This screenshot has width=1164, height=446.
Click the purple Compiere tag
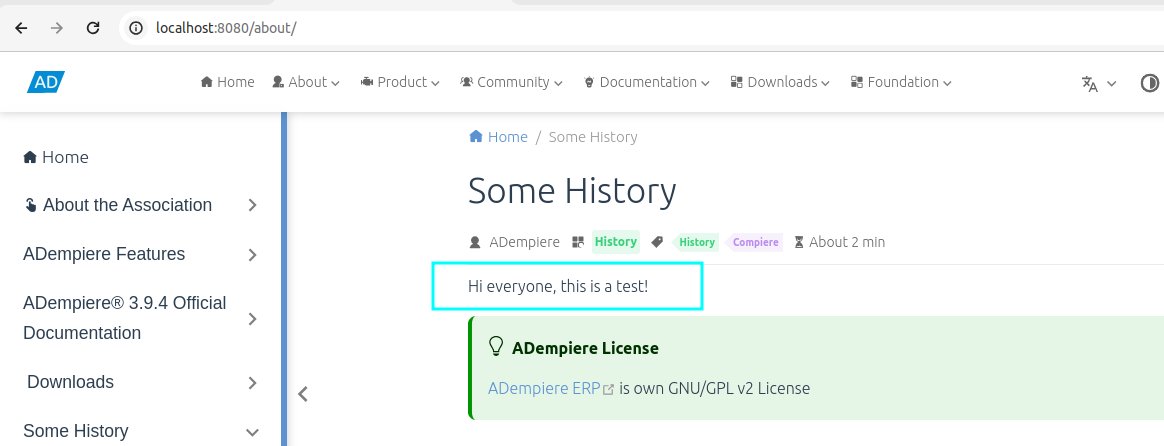[x=754, y=242]
